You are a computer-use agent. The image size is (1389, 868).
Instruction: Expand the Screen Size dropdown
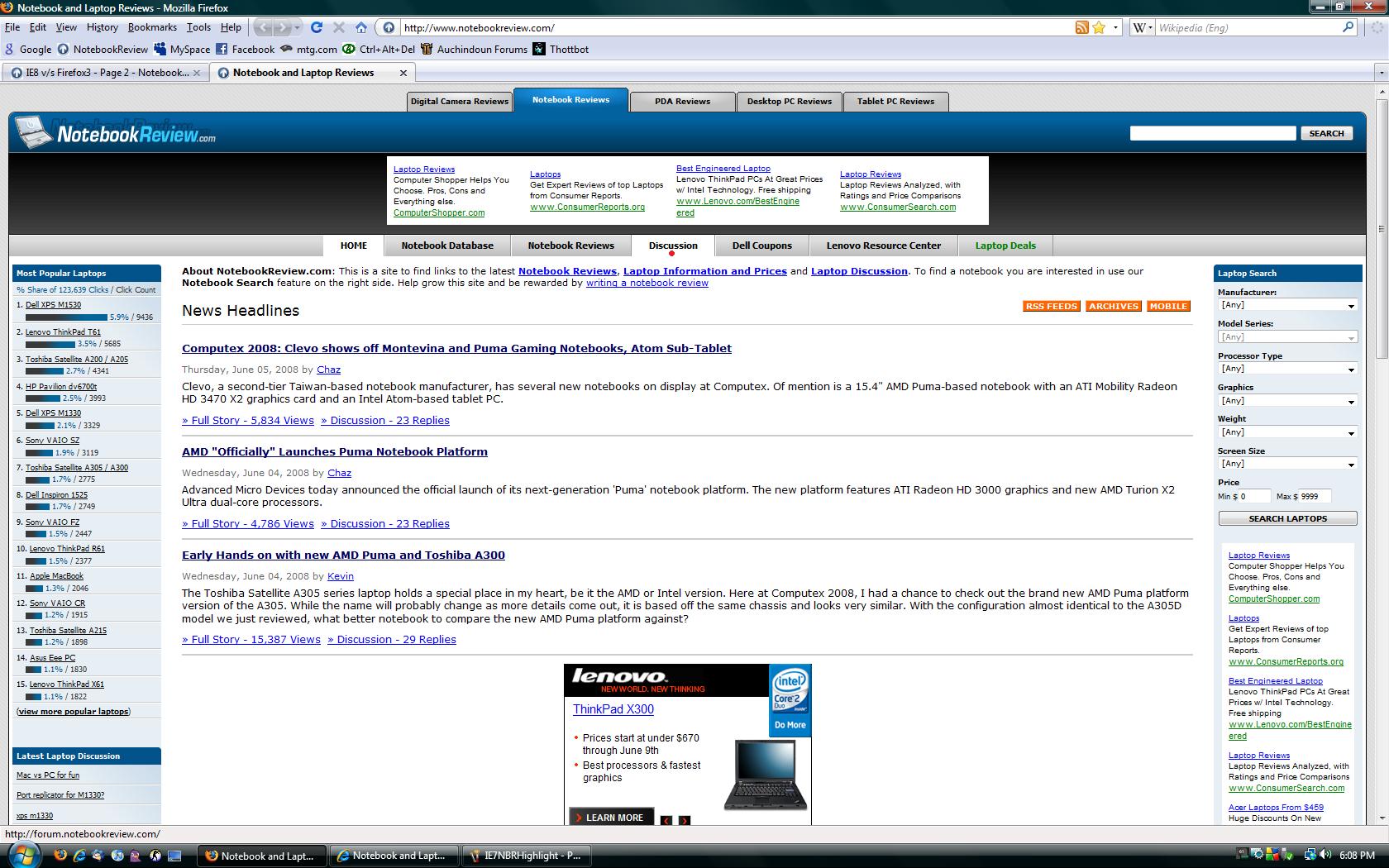1287,464
